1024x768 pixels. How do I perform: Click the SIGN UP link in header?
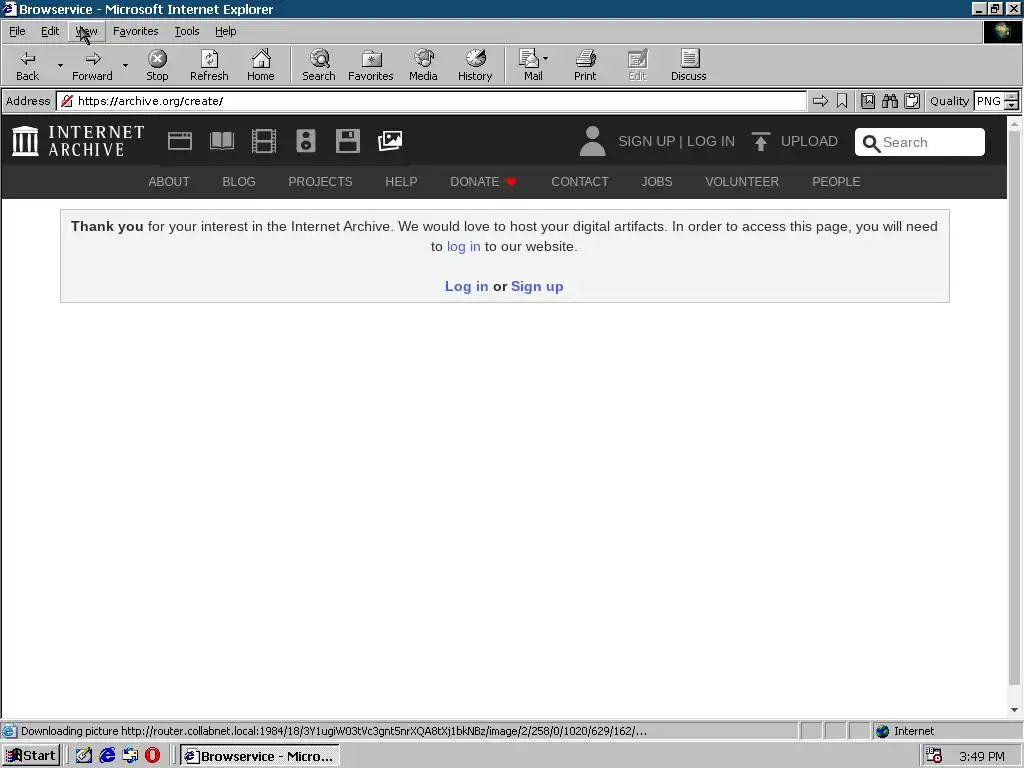point(646,142)
